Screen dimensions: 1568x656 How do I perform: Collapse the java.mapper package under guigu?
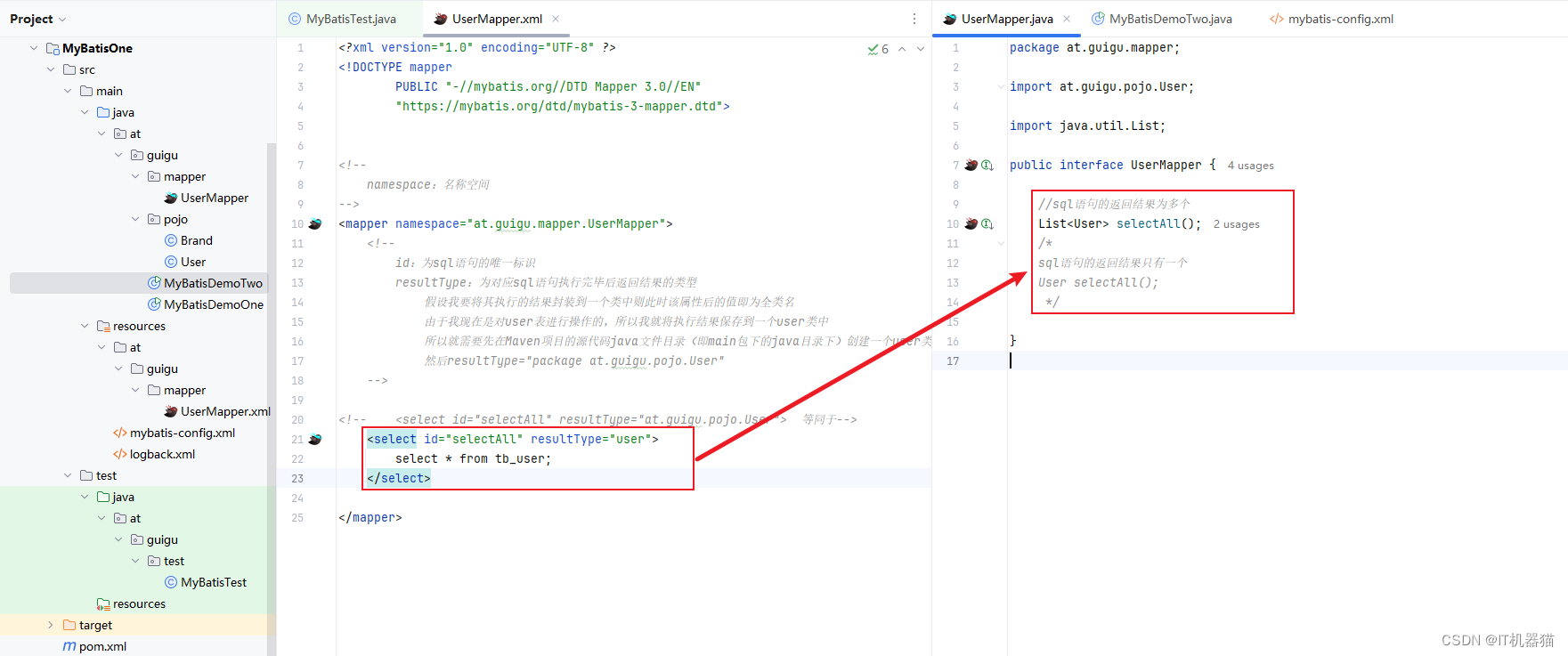coord(135,176)
